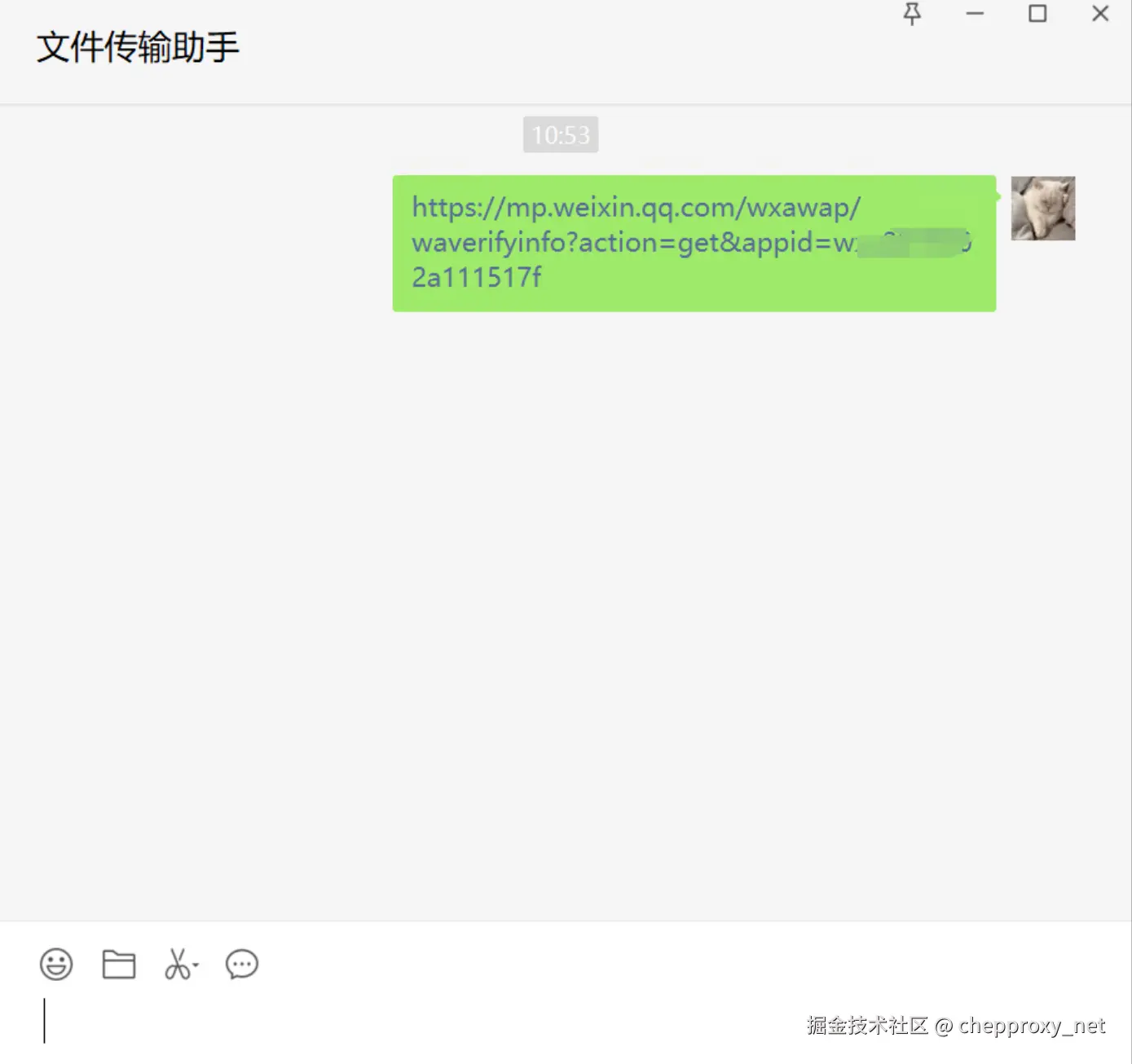Focus the message input field
This screenshot has width=1132, height=1064.
click(x=566, y=1022)
